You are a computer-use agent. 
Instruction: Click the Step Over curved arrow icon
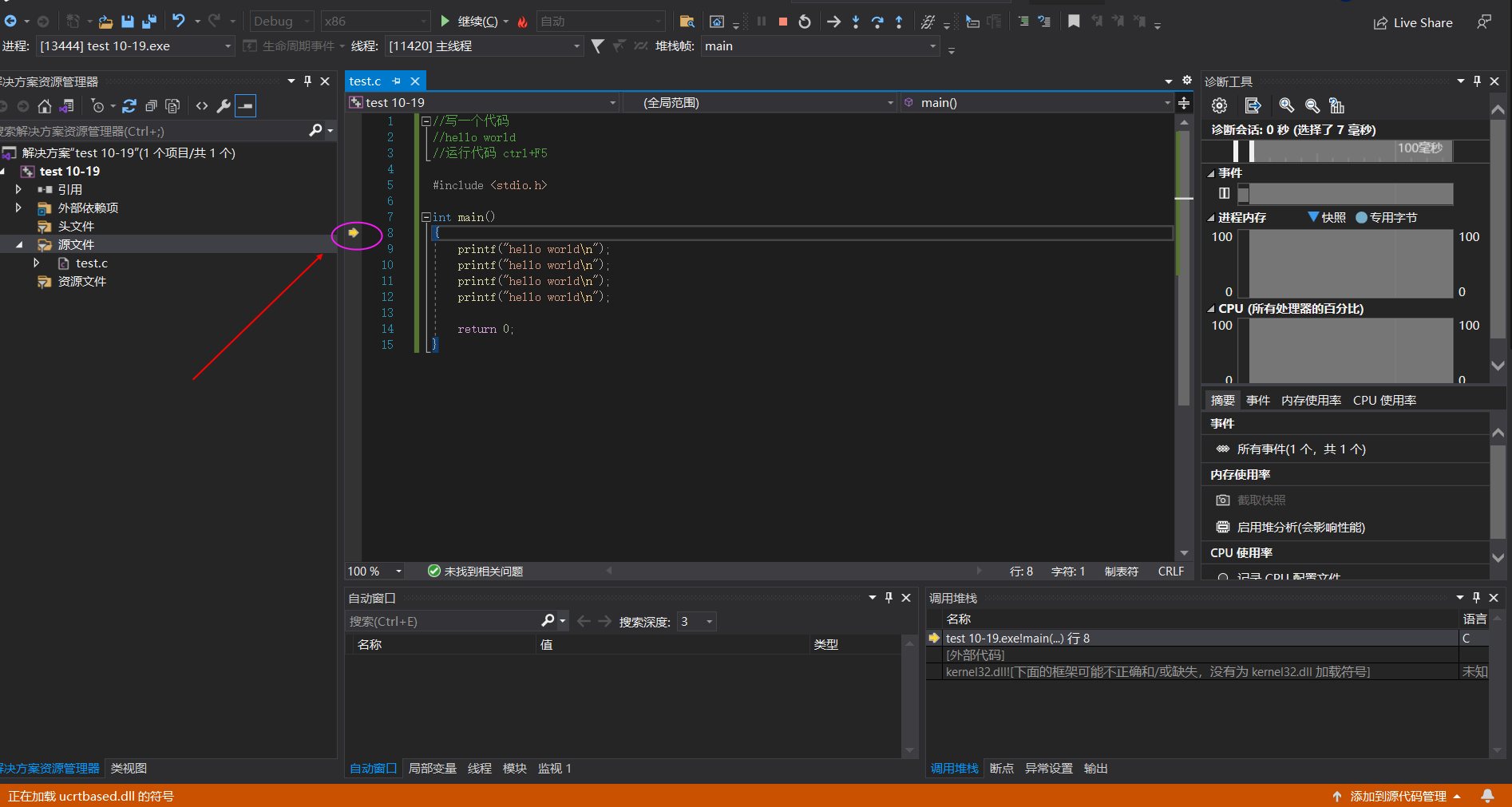click(877, 22)
